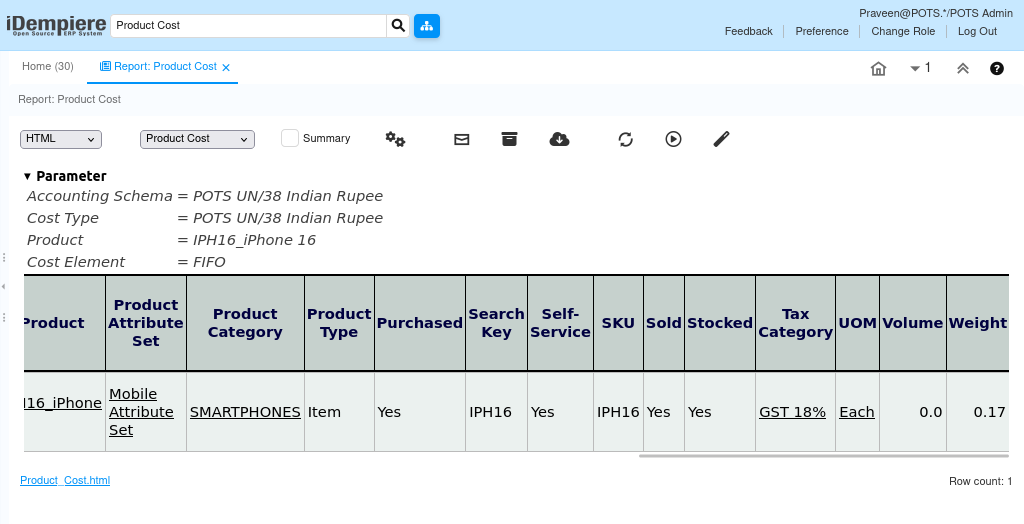The image size is (1024, 524).
Task: Click Tax Category column header
Action: point(795,323)
